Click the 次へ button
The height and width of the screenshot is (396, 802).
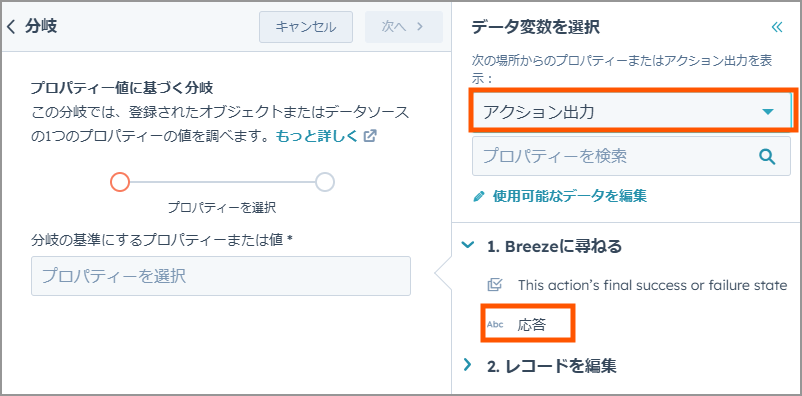404,27
